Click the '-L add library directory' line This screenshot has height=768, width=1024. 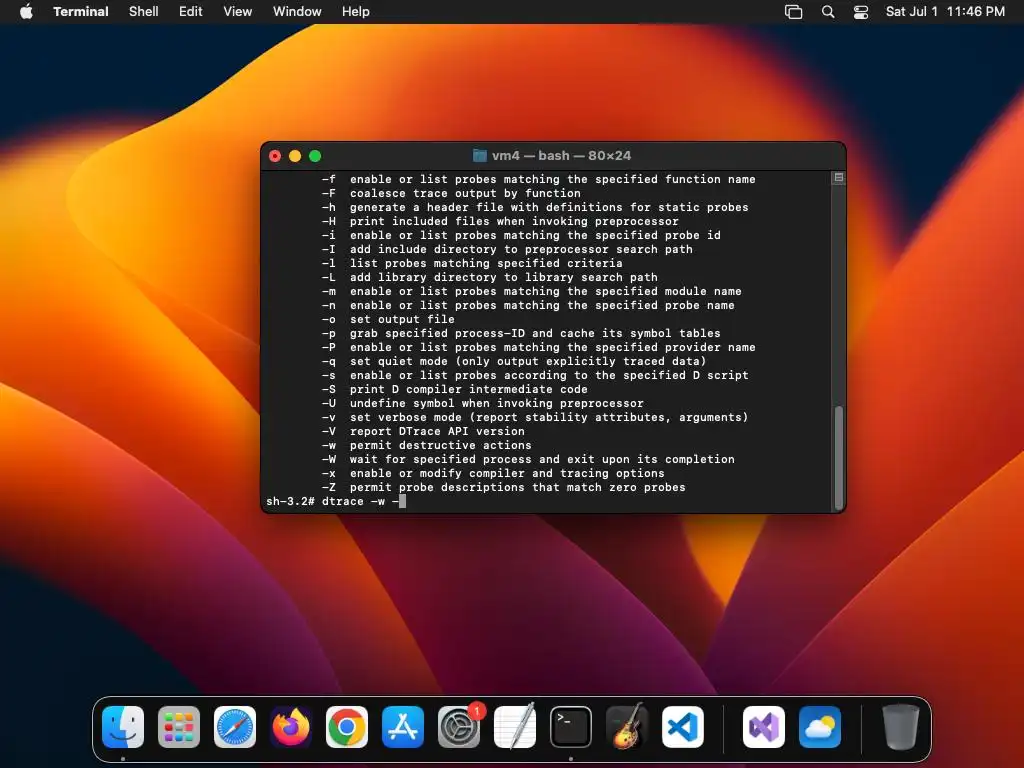click(490, 278)
